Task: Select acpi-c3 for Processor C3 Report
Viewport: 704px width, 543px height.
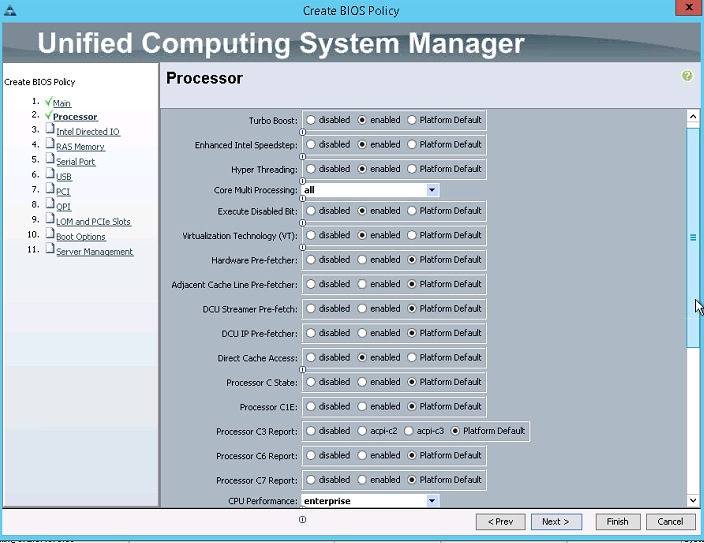Action: coord(408,431)
